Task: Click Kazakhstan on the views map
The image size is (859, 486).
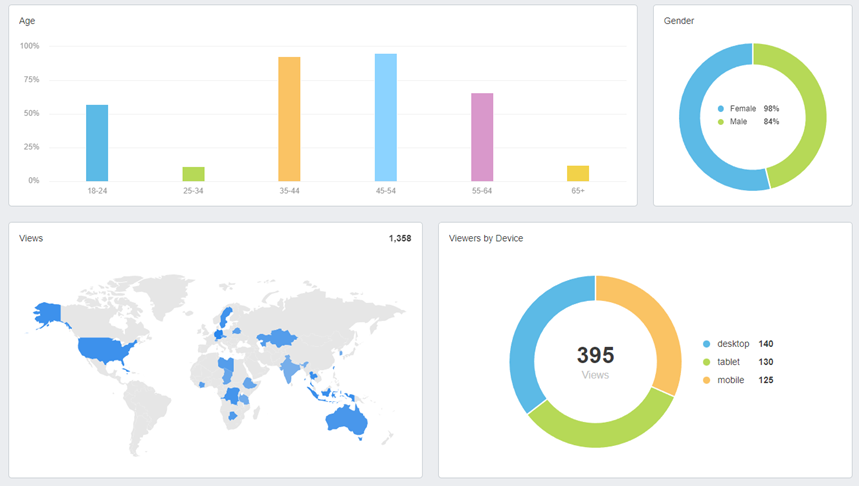Action: (277, 338)
